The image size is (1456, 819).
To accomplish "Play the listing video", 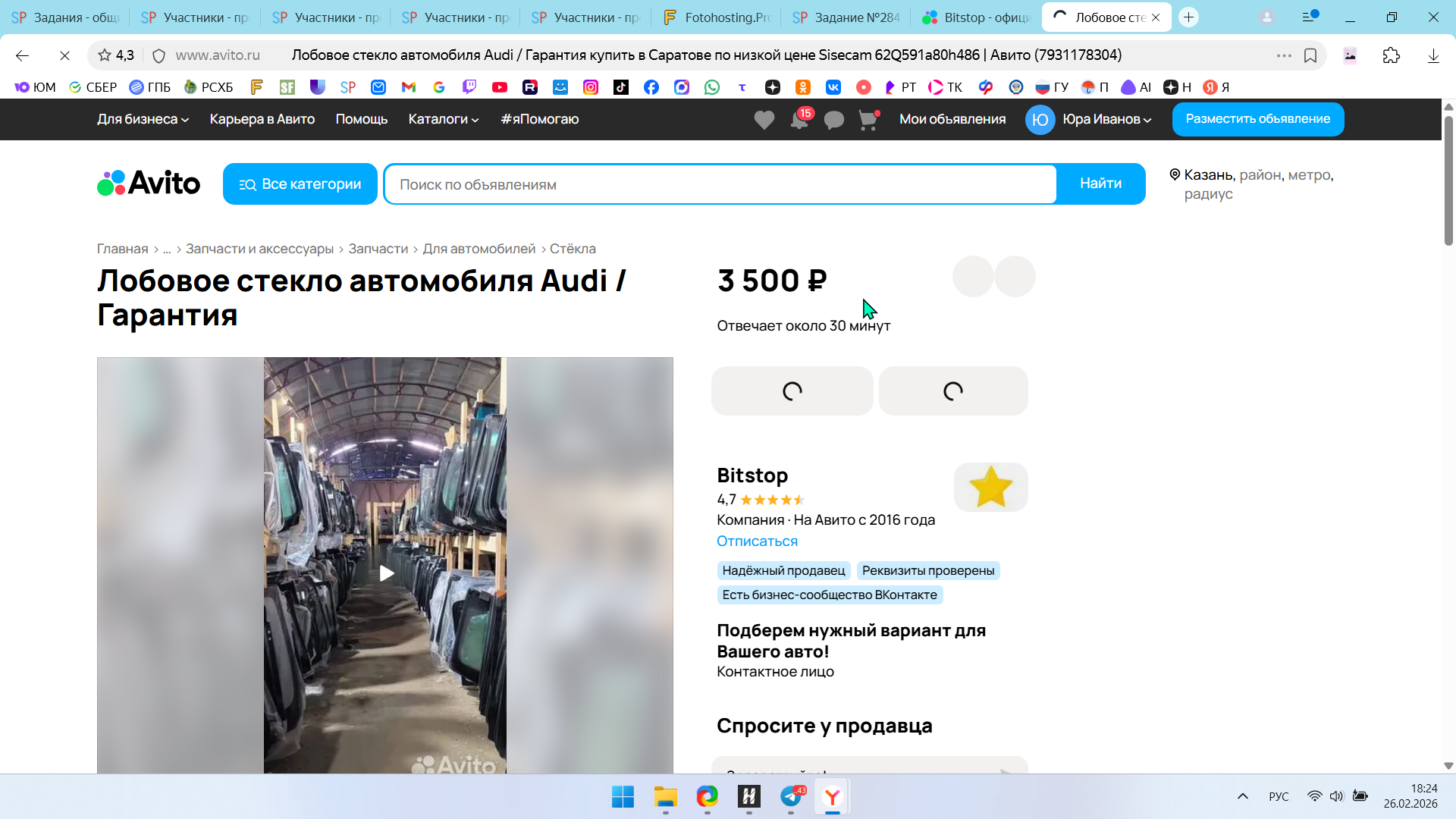I will coord(386,573).
